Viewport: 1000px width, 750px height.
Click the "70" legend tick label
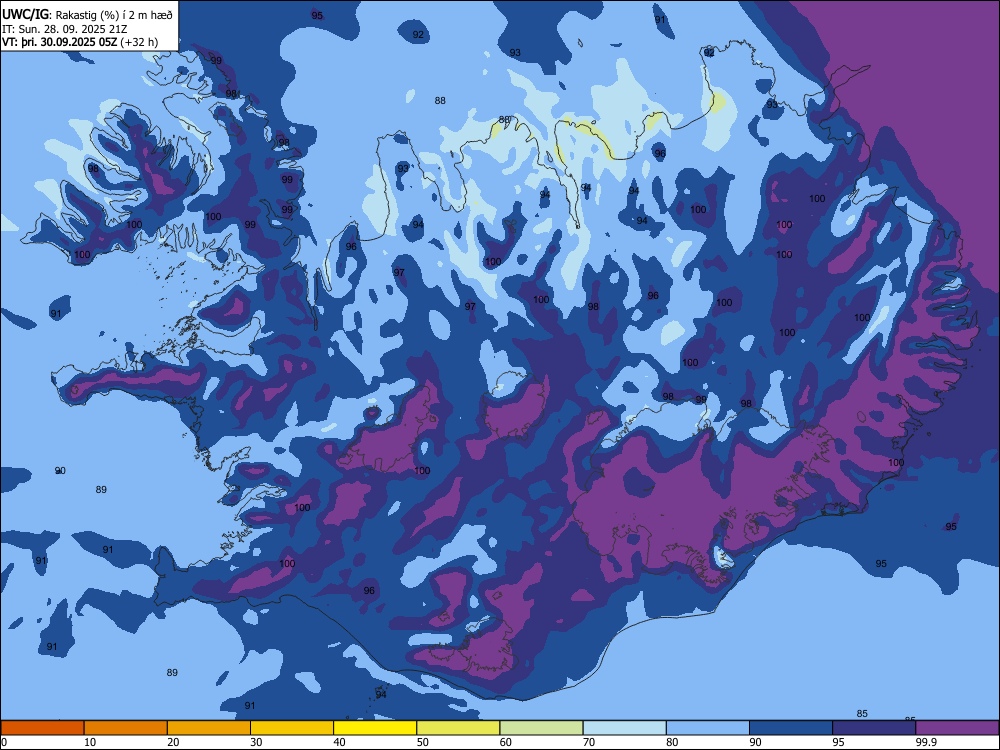pyautogui.click(x=589, y=742)
